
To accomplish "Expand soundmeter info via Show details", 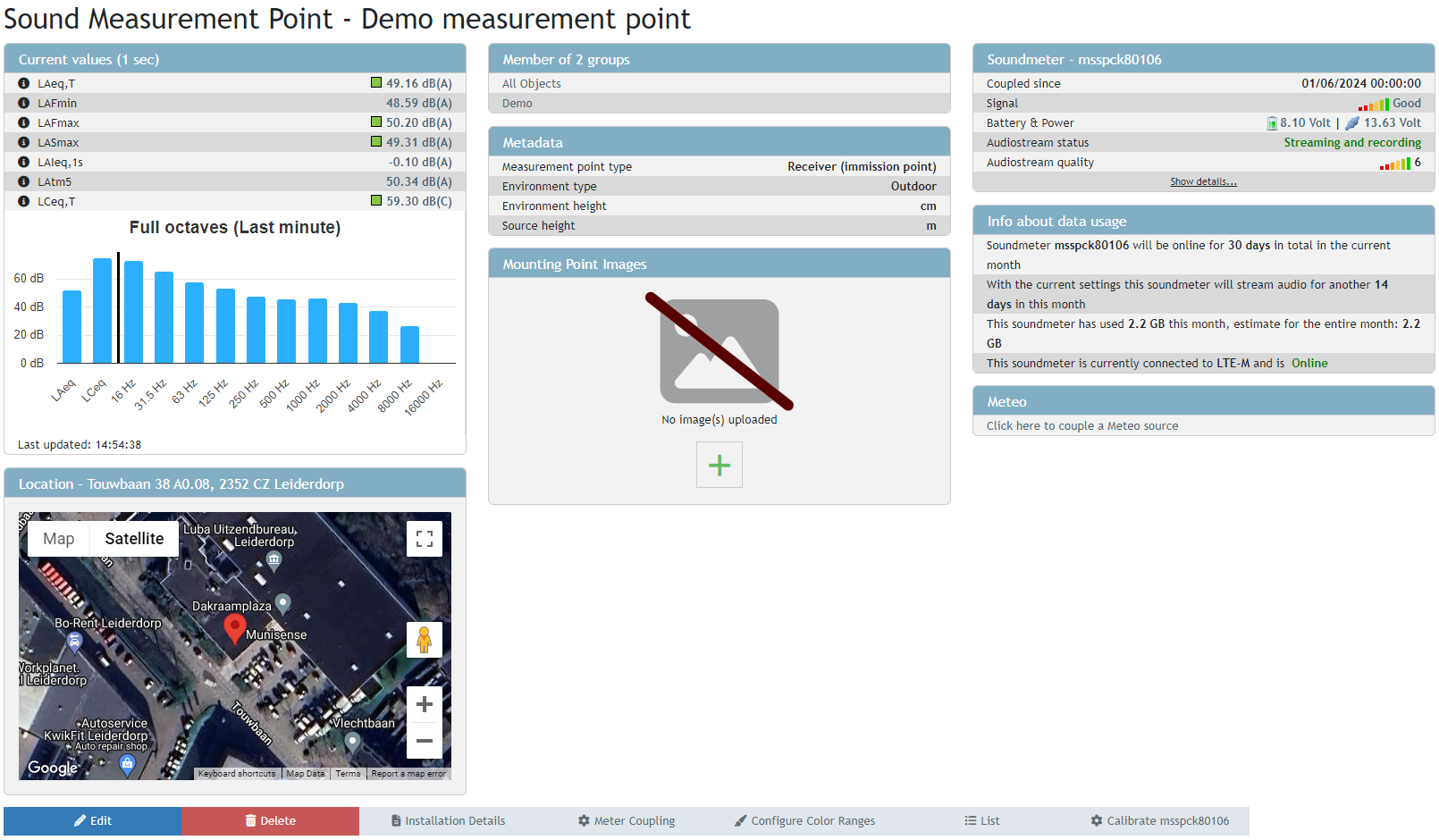I will (x=1203, y=181).
